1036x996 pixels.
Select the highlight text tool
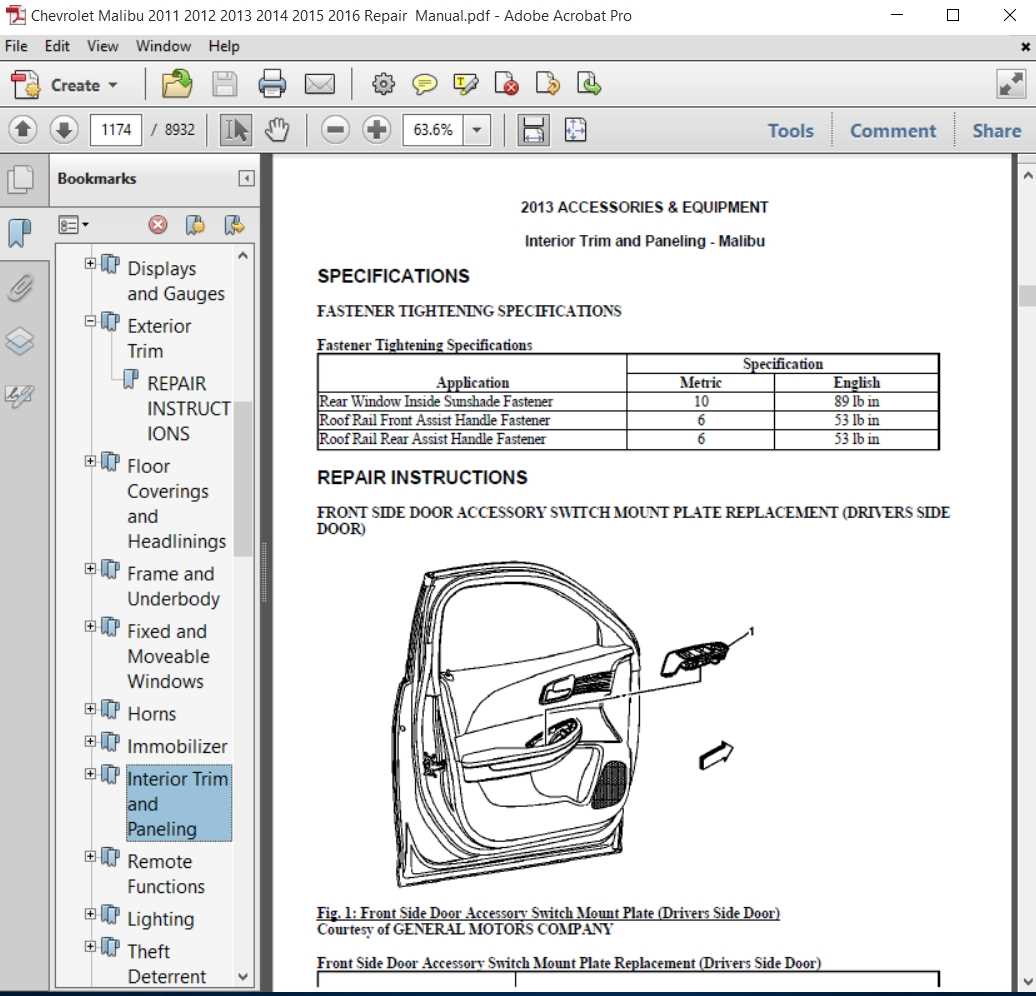pyautogui.click(x=466, y=84)
